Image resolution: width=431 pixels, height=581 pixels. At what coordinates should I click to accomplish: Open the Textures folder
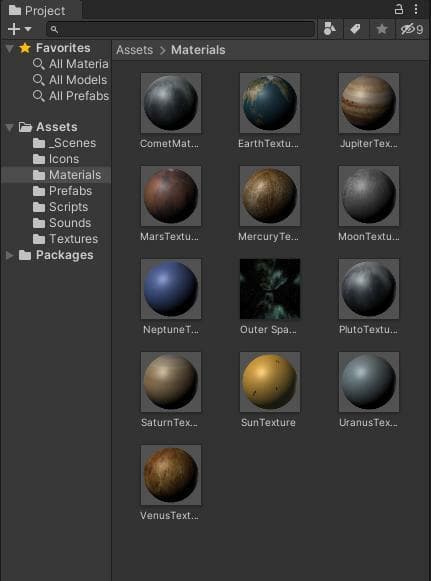point(73,239)
